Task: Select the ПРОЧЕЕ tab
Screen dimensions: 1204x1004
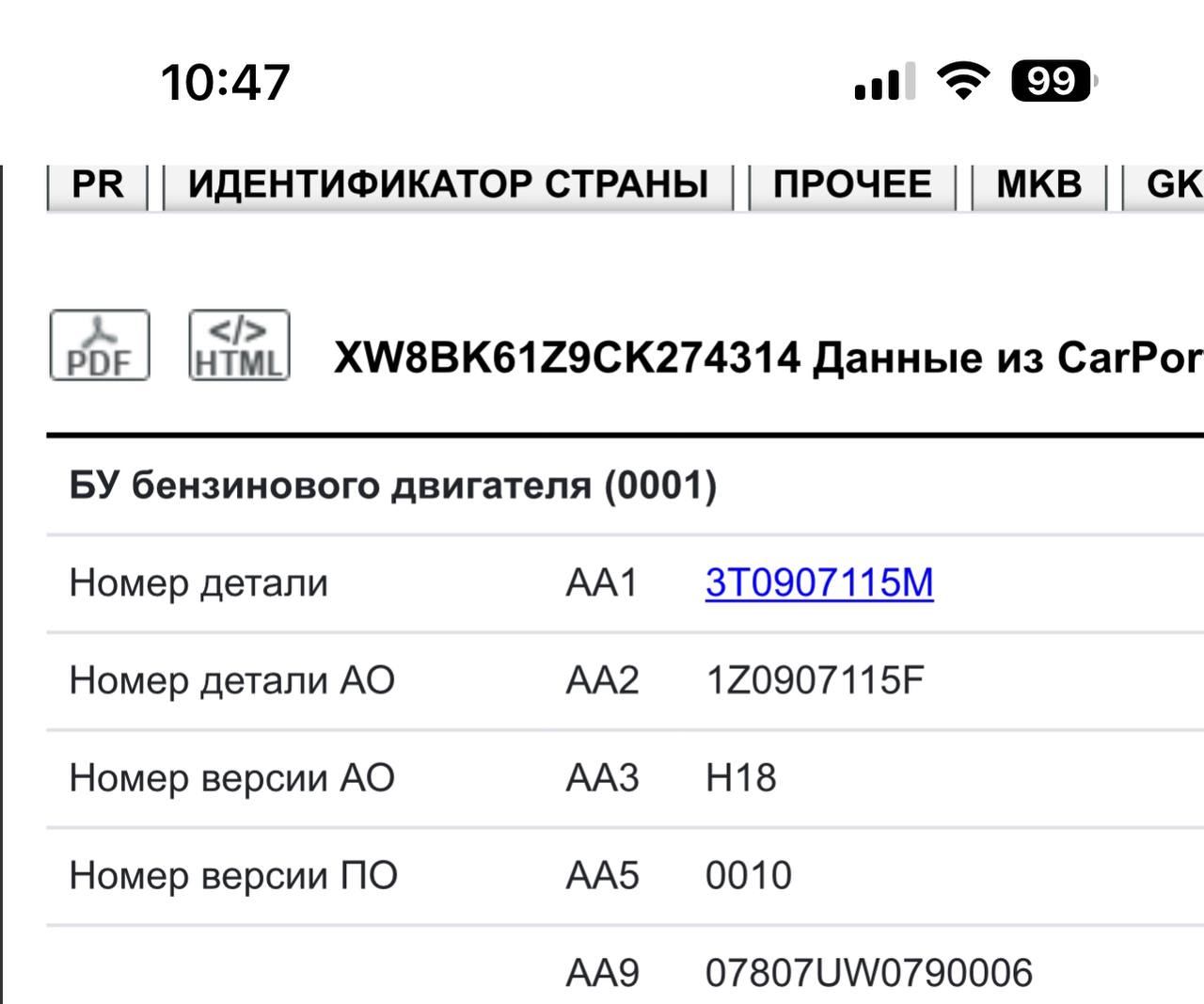Action: point(852,185)
